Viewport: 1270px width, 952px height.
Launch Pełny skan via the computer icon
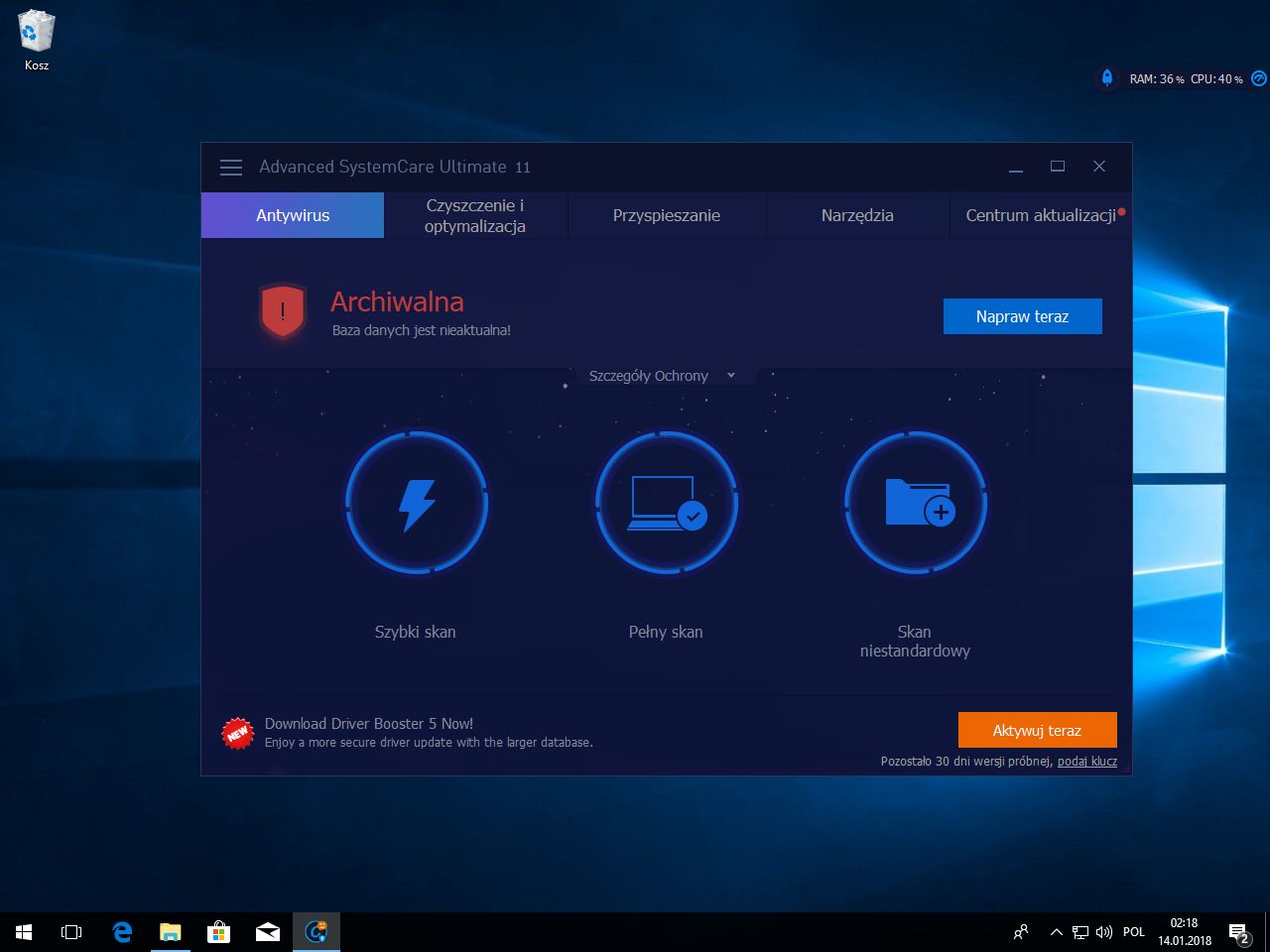point(667,504)
